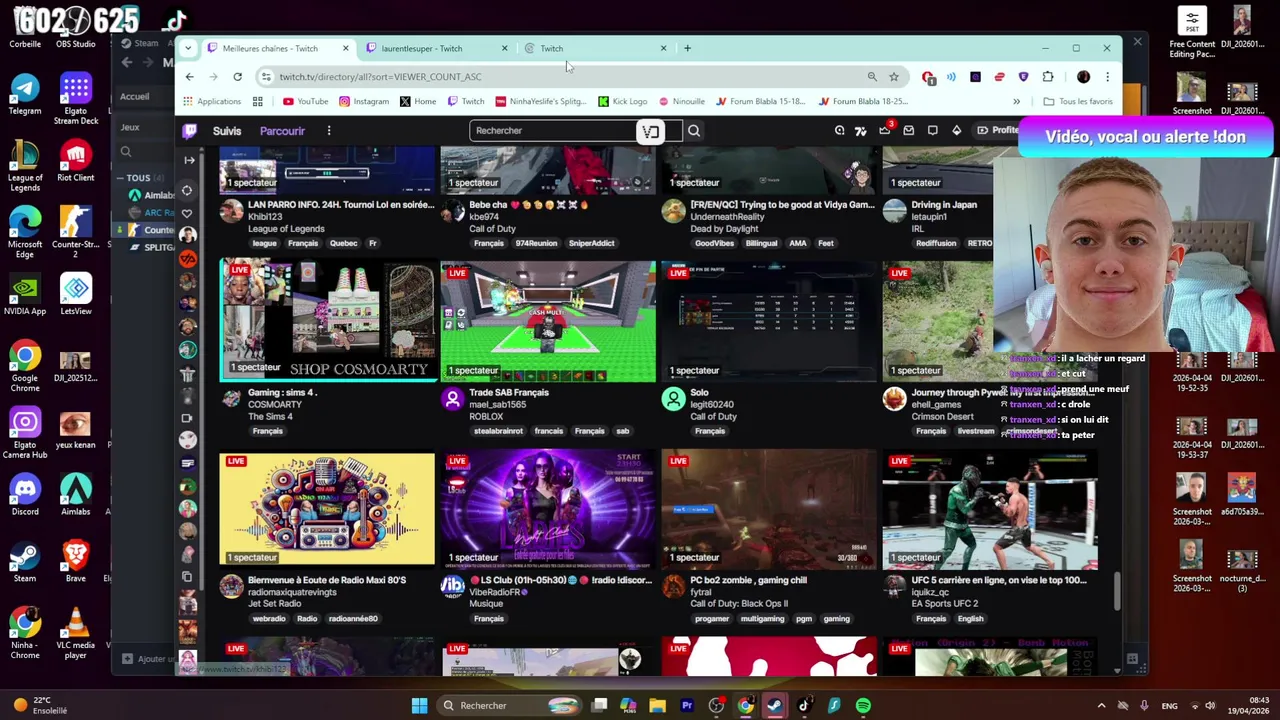
Task: Open the VLC media player desktop shortcut
Action: (76, 634)
